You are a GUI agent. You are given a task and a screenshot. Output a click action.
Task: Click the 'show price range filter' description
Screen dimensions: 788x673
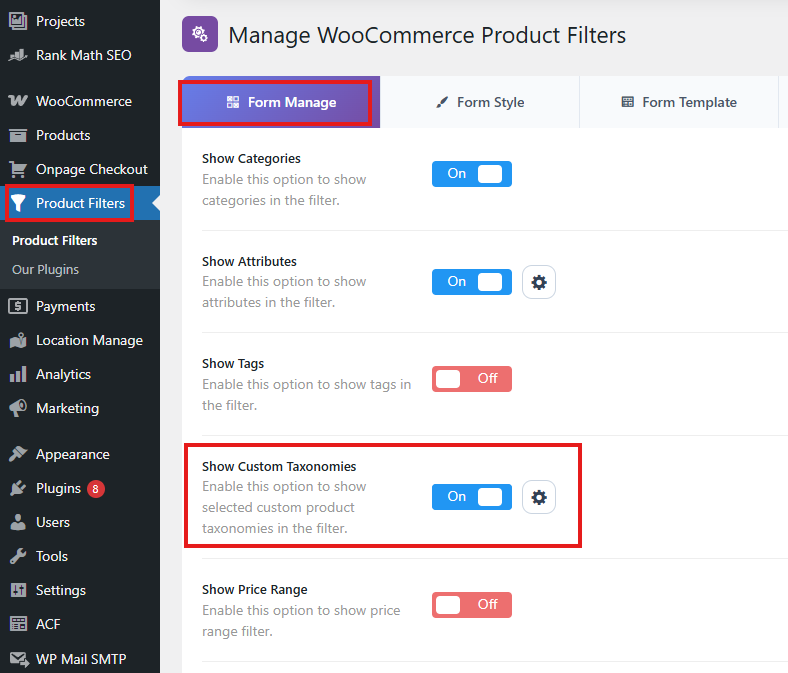(x=301, y=621)
